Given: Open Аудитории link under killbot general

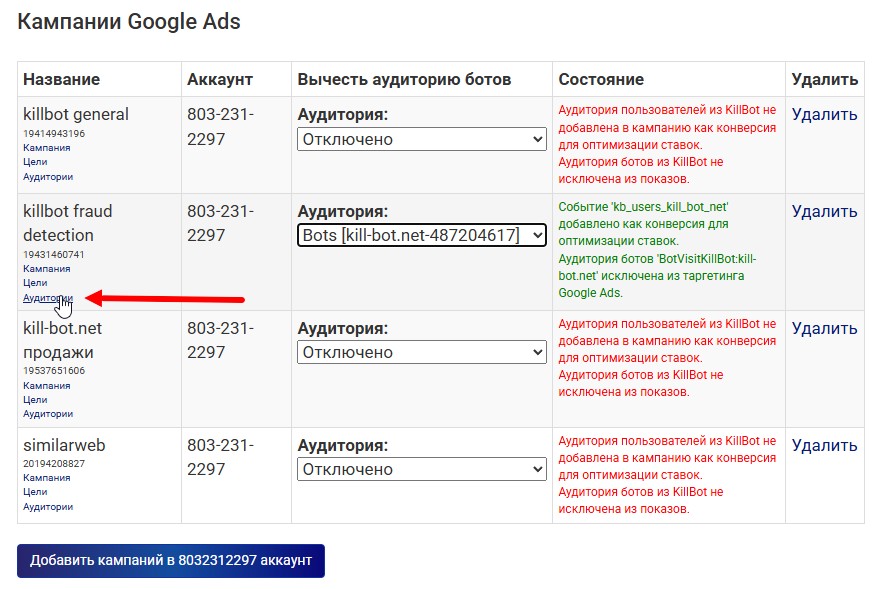Looking at the screenshot, I should coord(48,176).
